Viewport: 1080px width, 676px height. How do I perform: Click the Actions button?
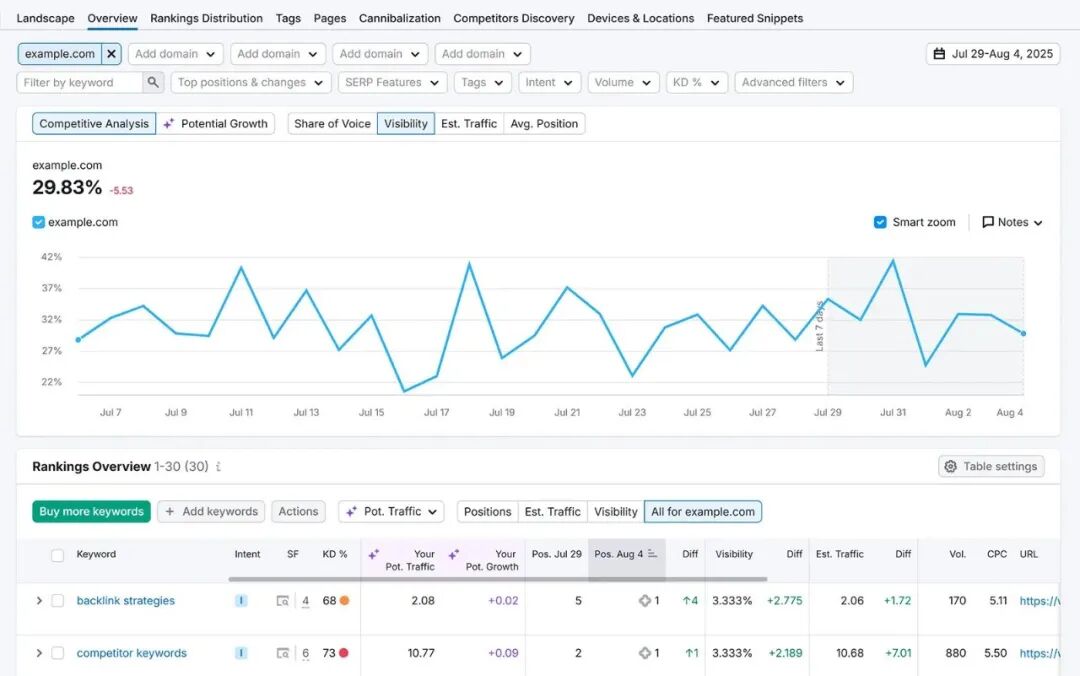tap(298, 511)
